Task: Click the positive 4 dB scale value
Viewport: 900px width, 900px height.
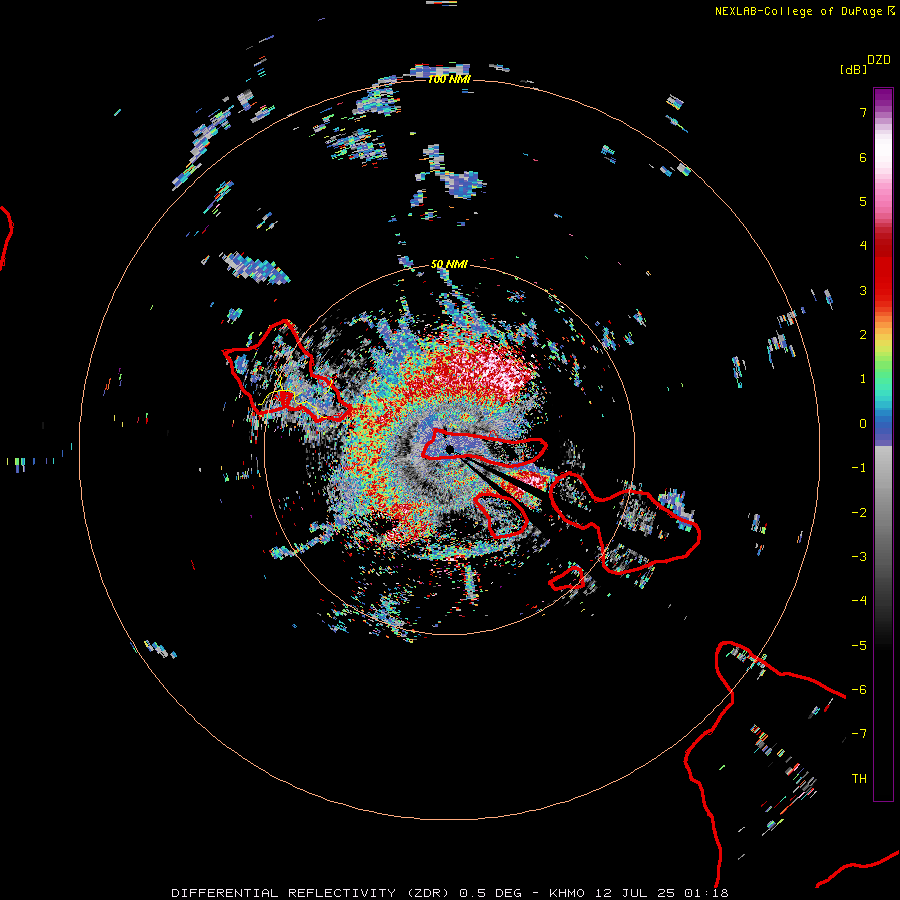Action: coord(863,246)
